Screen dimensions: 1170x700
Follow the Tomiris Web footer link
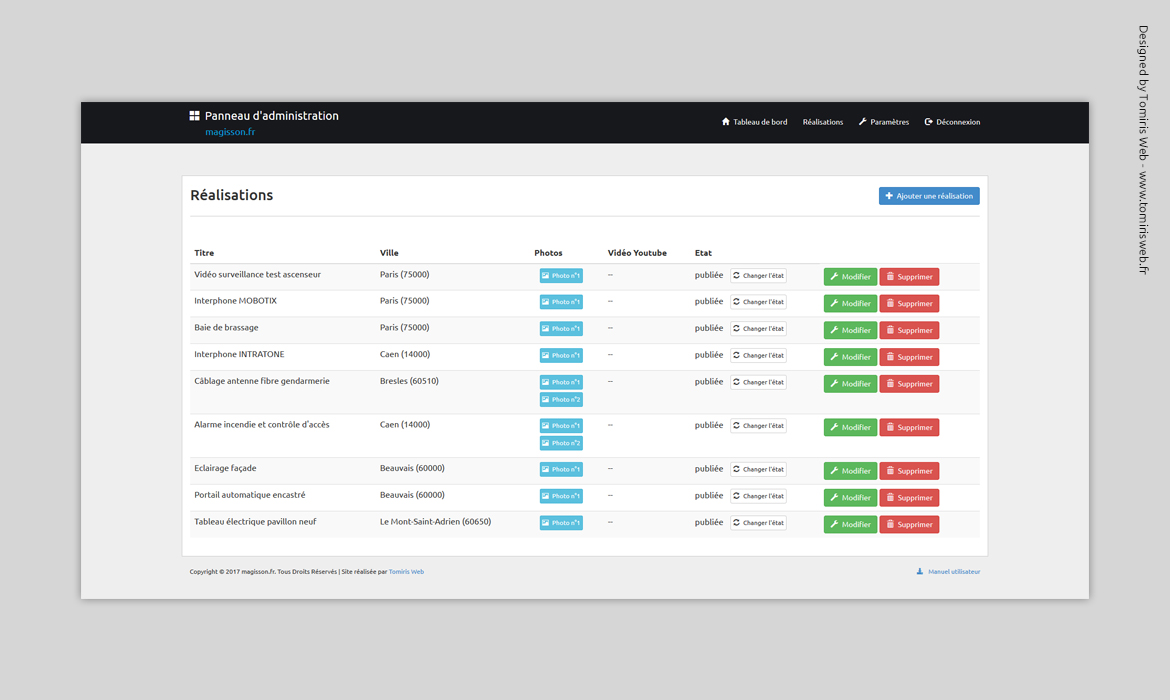(x=406, y=572)
